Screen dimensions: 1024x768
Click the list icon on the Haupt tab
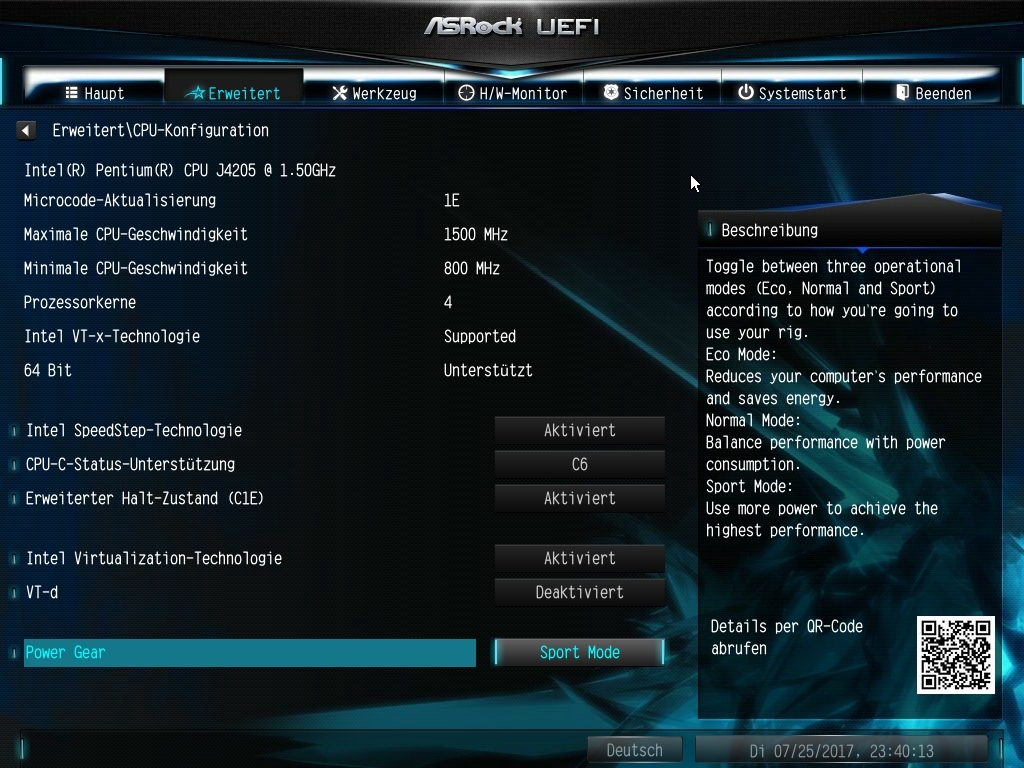click(x=71, y=93)
